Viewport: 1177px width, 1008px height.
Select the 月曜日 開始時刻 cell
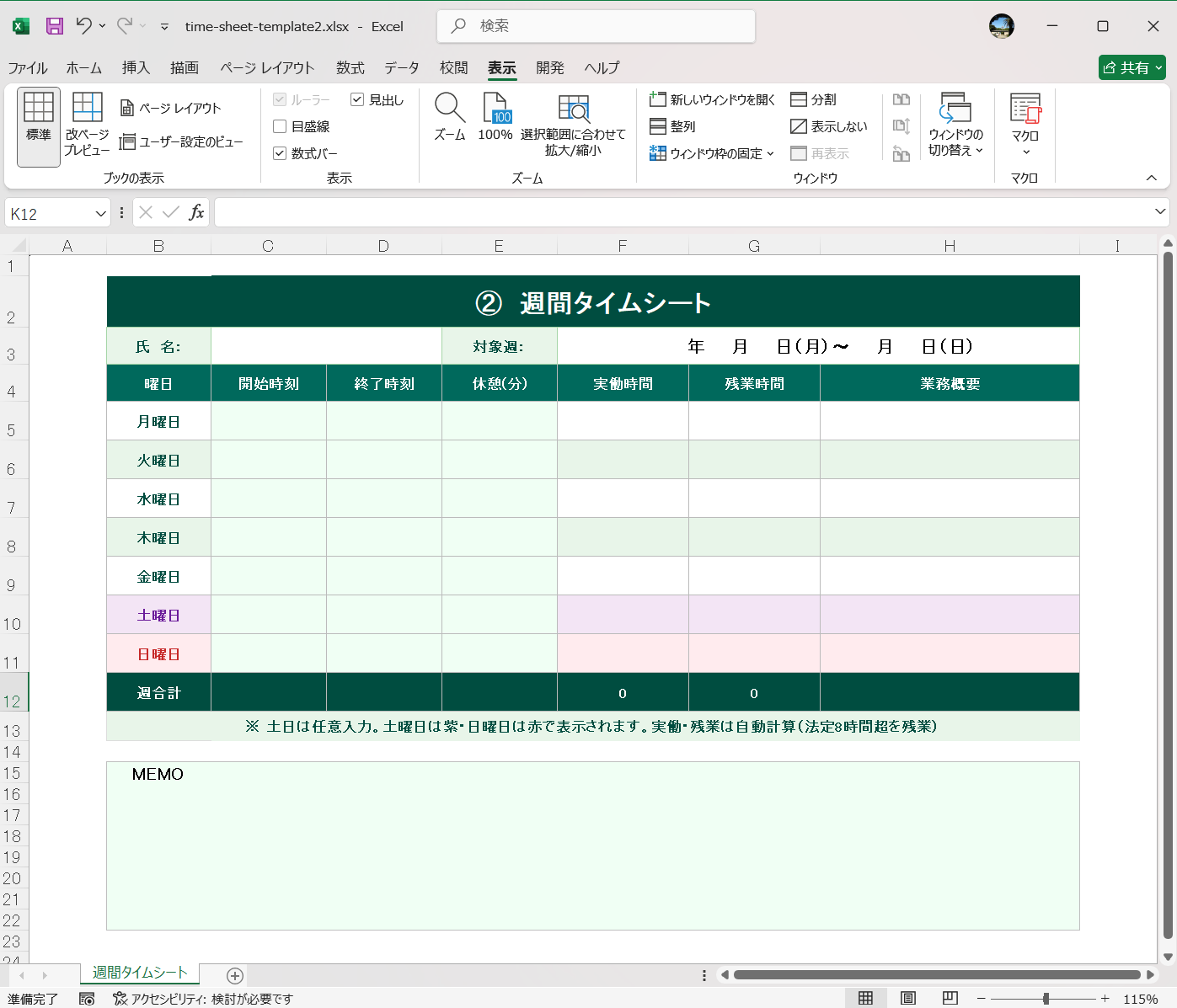269,421
